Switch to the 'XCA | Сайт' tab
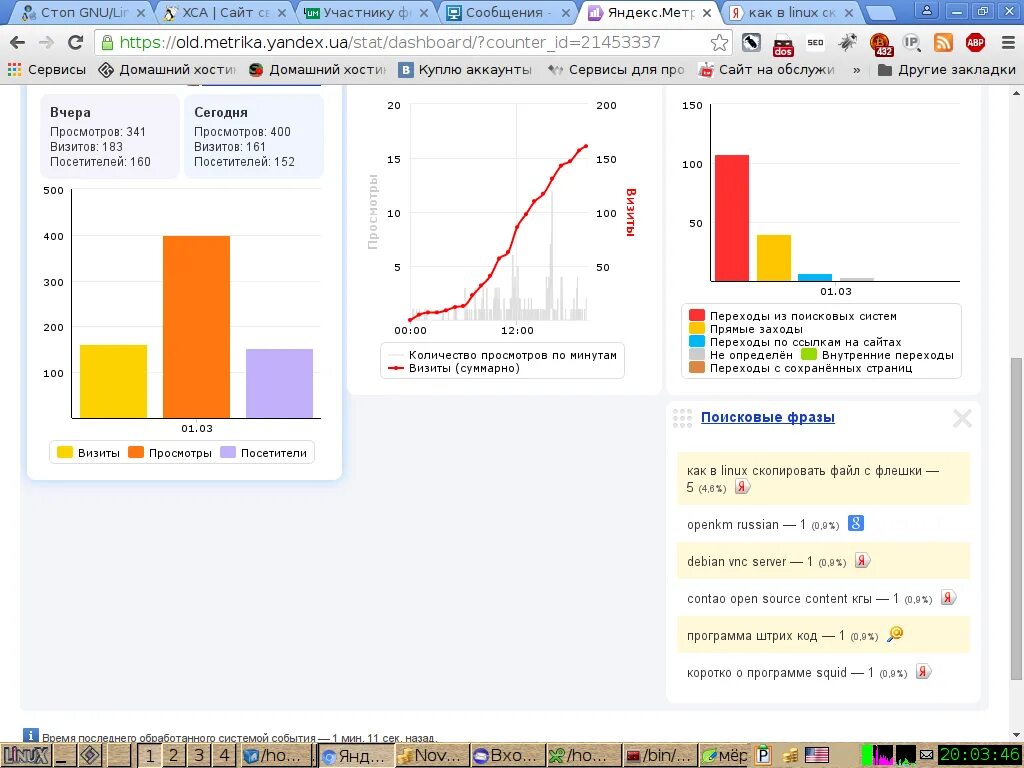The image size is (1024, 768). click(x=225, y=12)
